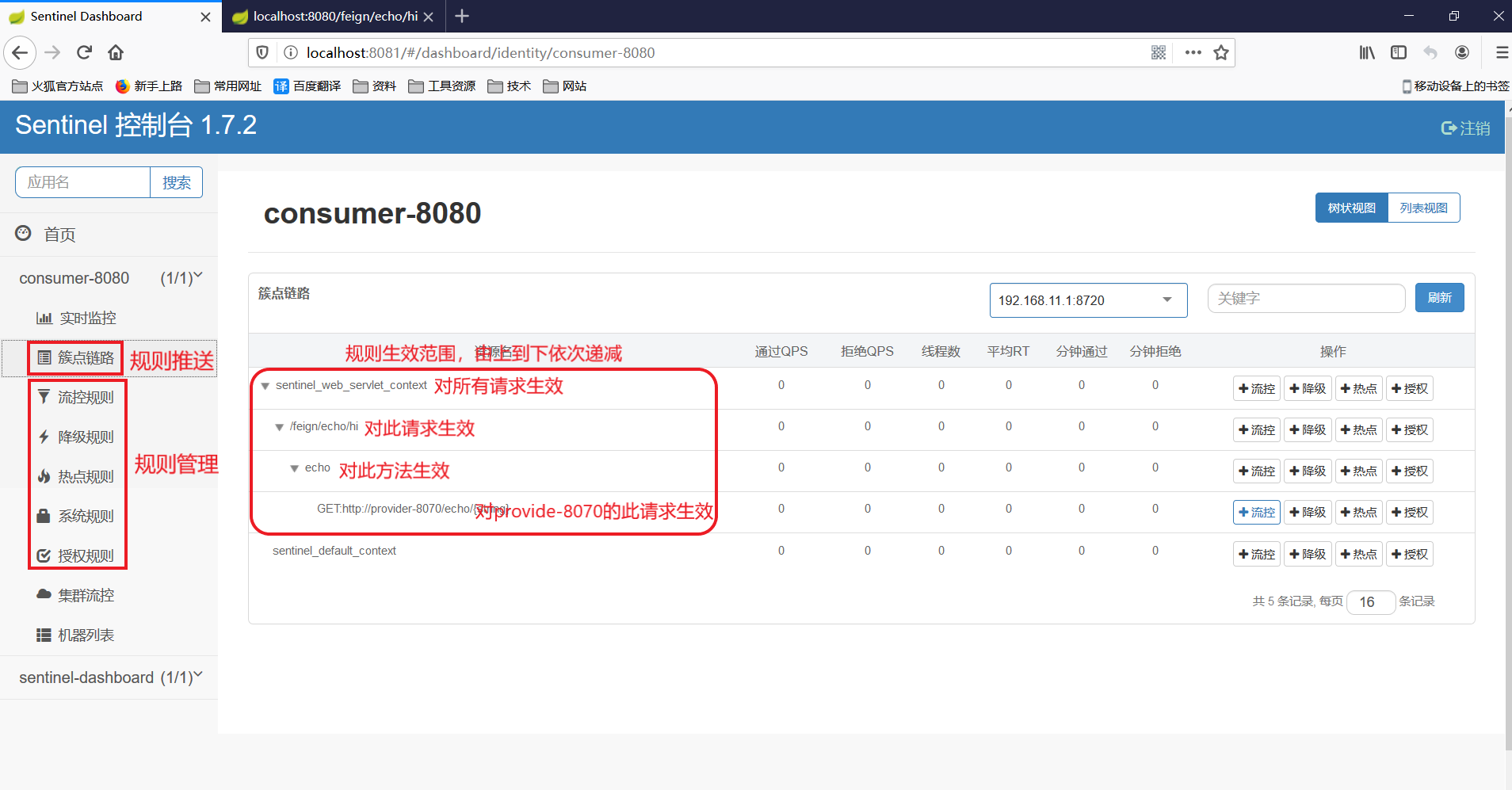Collapse the /feign/echo/hi tree node
1512x790 pixels.
coord(279,427)
